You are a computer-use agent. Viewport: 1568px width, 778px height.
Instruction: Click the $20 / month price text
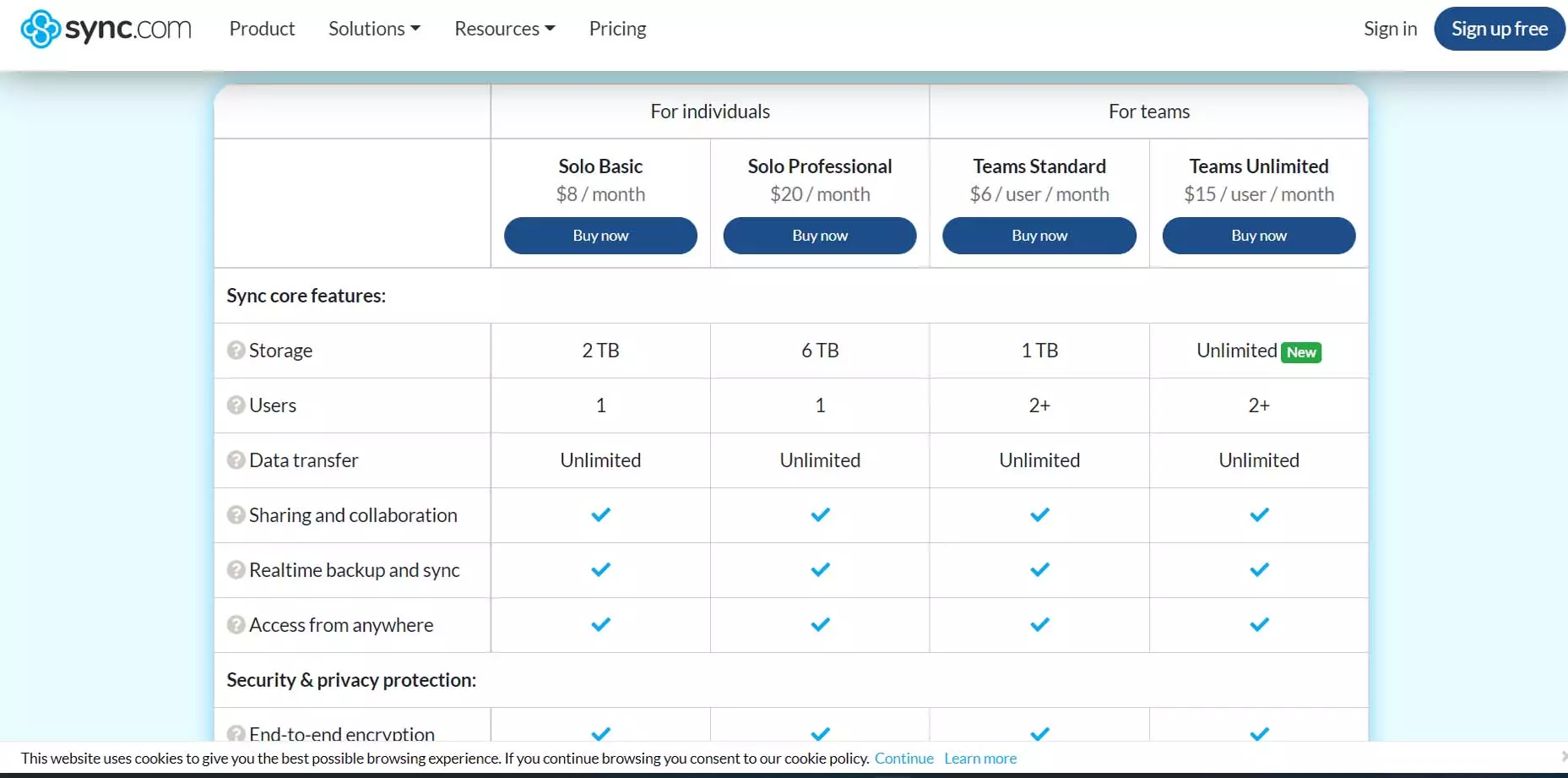click(x=820, y=194)
